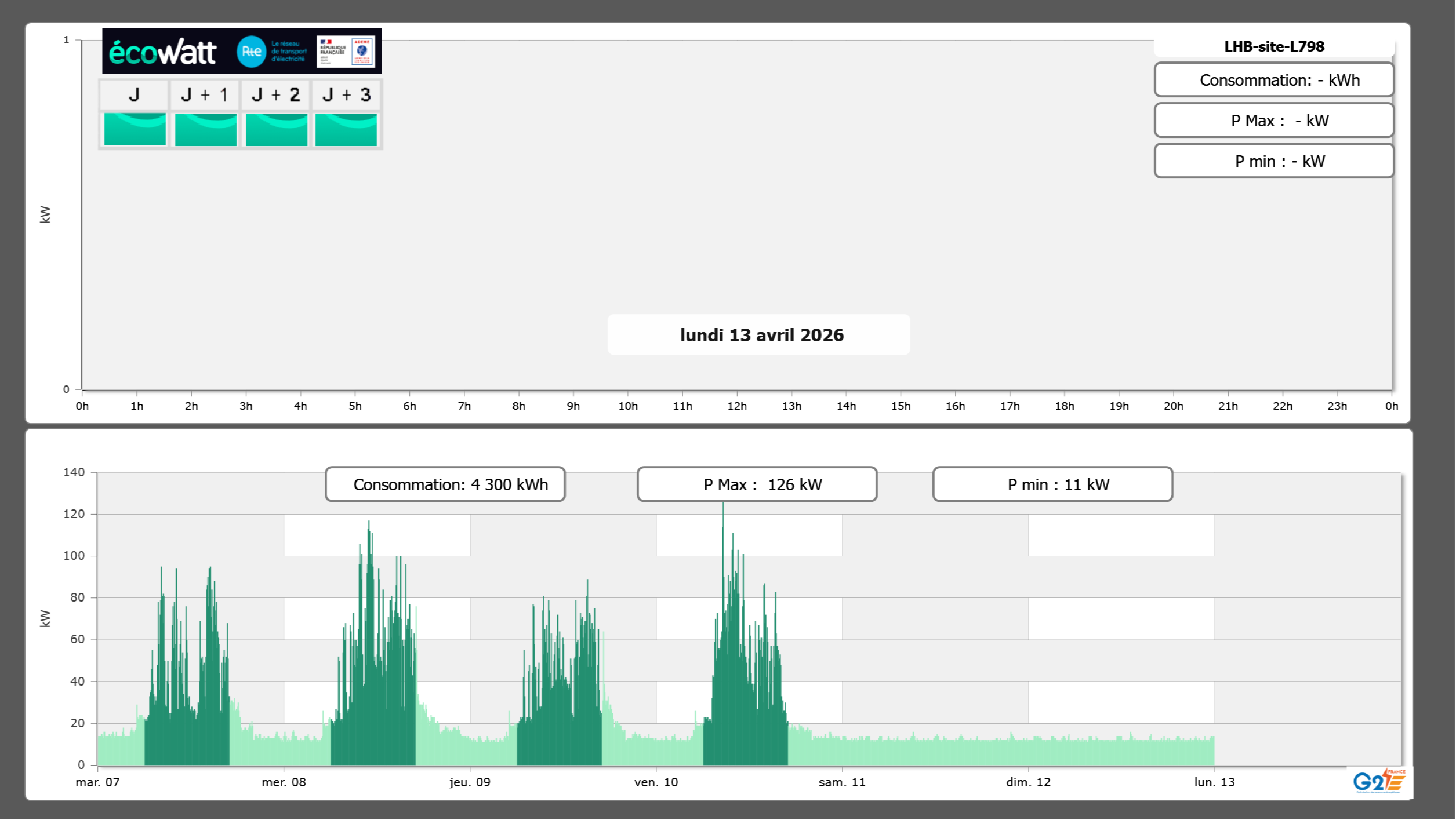Click the green signal icon under J + 1

[205, 129]
